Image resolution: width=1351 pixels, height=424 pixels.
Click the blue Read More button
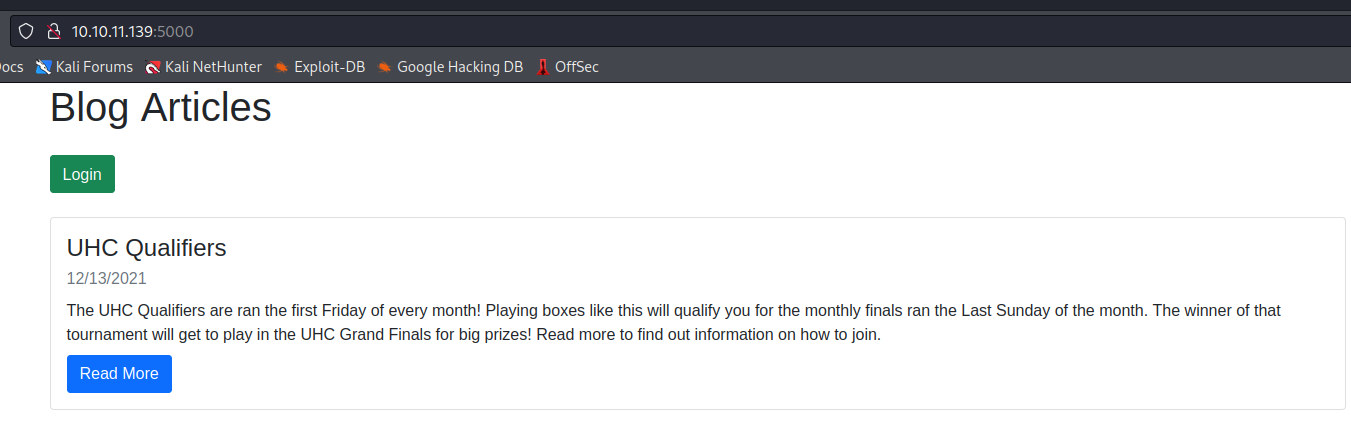click(x=119, y=374)
